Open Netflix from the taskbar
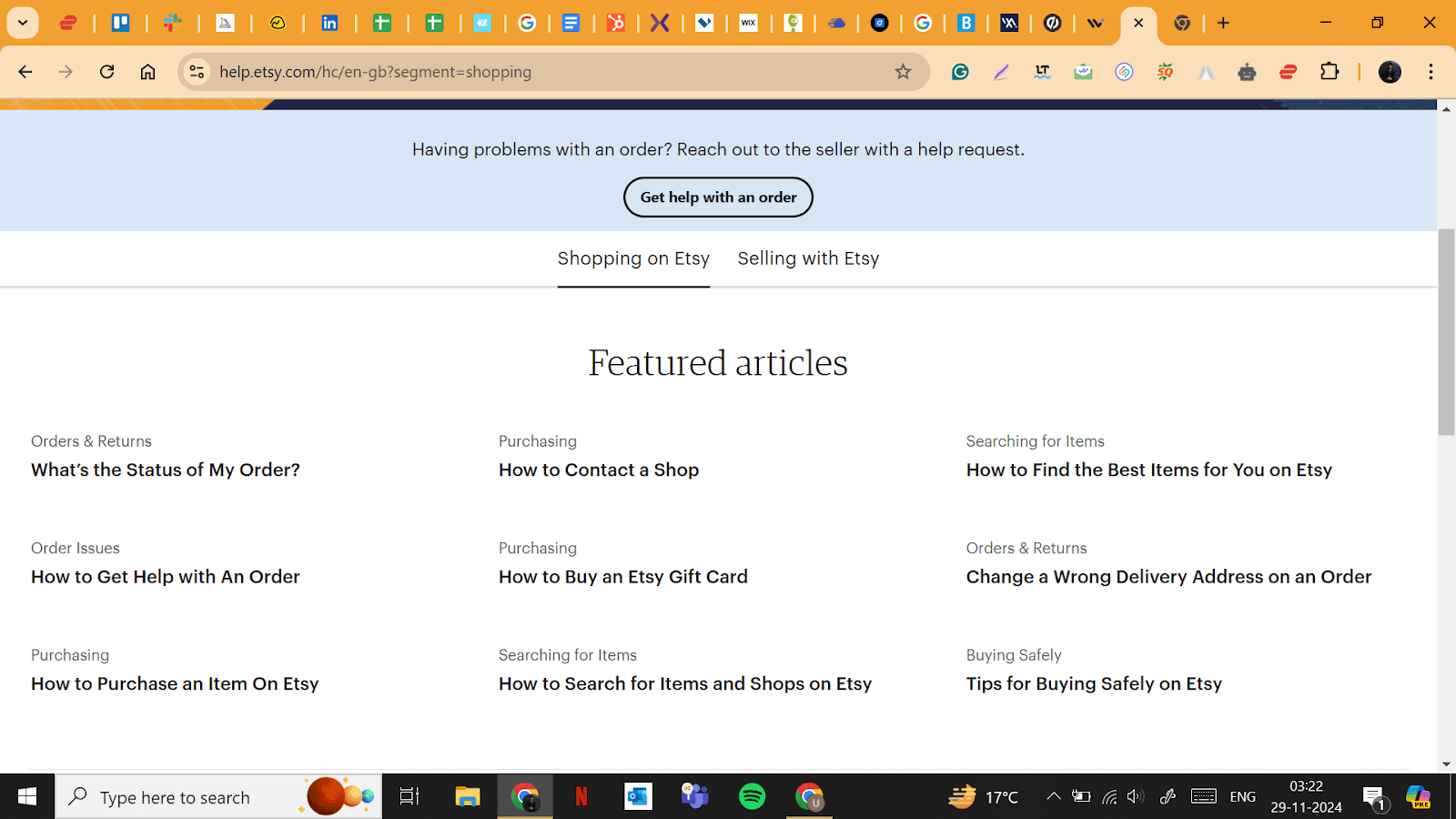The width and height of the screenshot is (1456, 819). coord(581,797)
